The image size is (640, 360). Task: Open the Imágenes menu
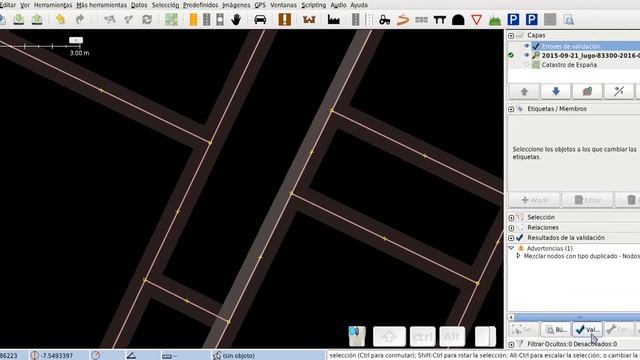[x=236, y=5]
